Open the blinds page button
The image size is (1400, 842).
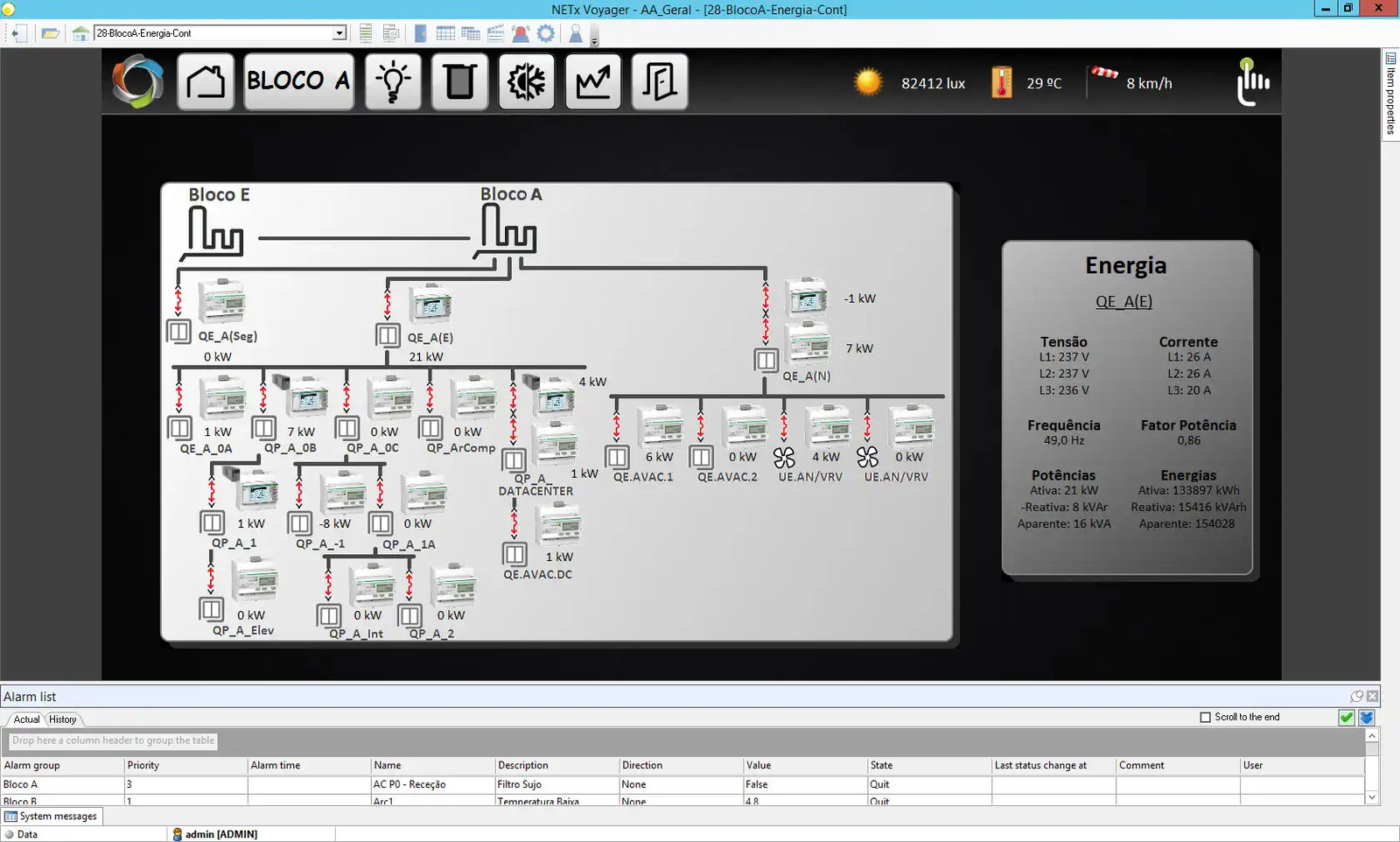[459, 82]
